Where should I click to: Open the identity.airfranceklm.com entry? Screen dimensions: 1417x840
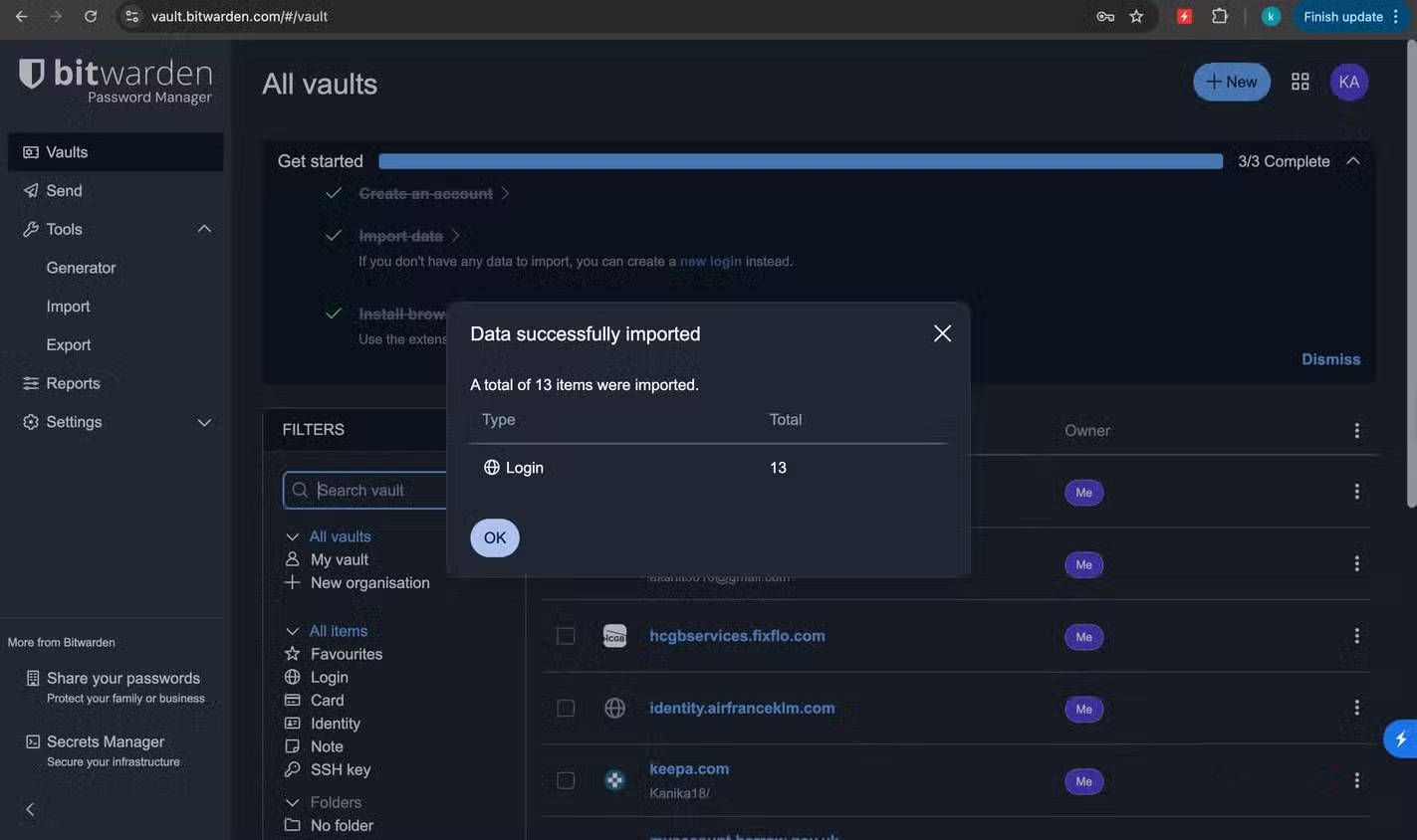742,708
